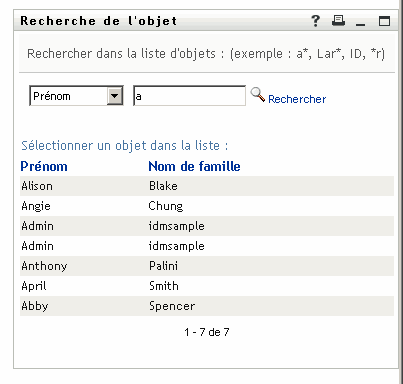Click the Blake last name entry
Viewport: 403px width, 384px height.
pyautogui.click(x=163, y=186)
